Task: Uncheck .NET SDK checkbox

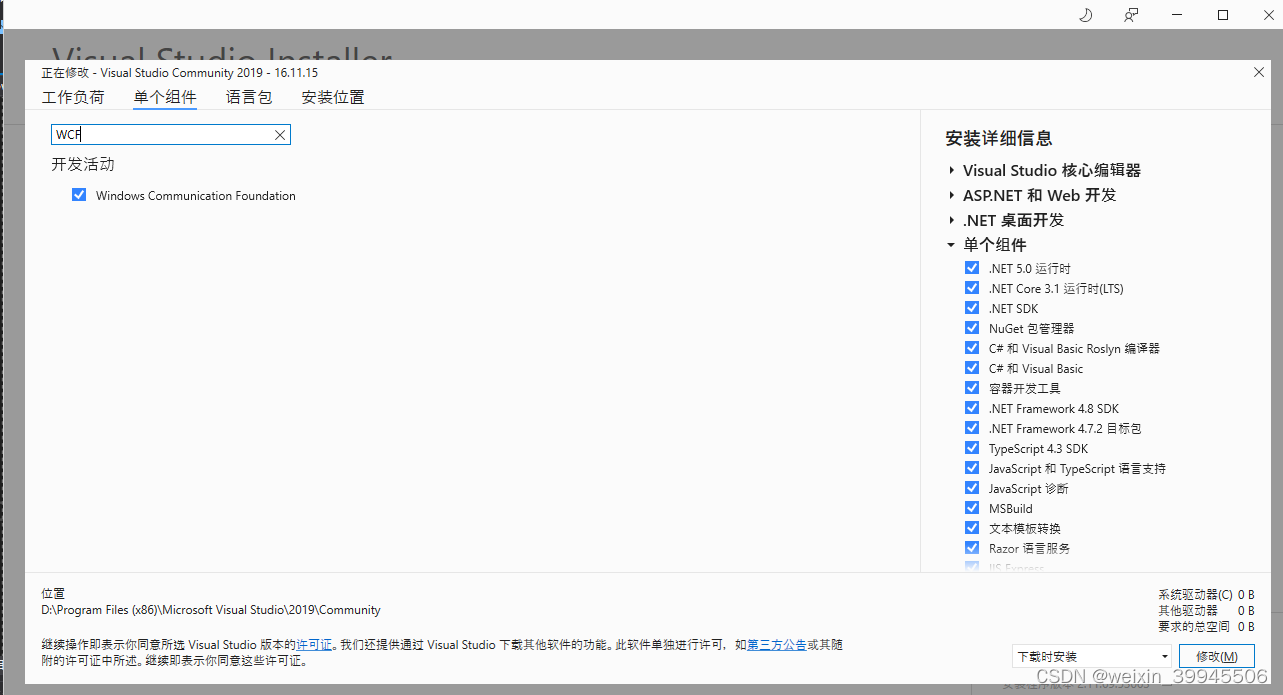Action: pos(972,308)
